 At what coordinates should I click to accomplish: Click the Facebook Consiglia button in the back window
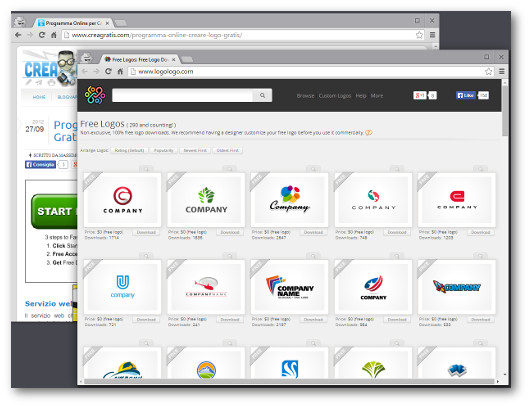[x=40, y=165]
